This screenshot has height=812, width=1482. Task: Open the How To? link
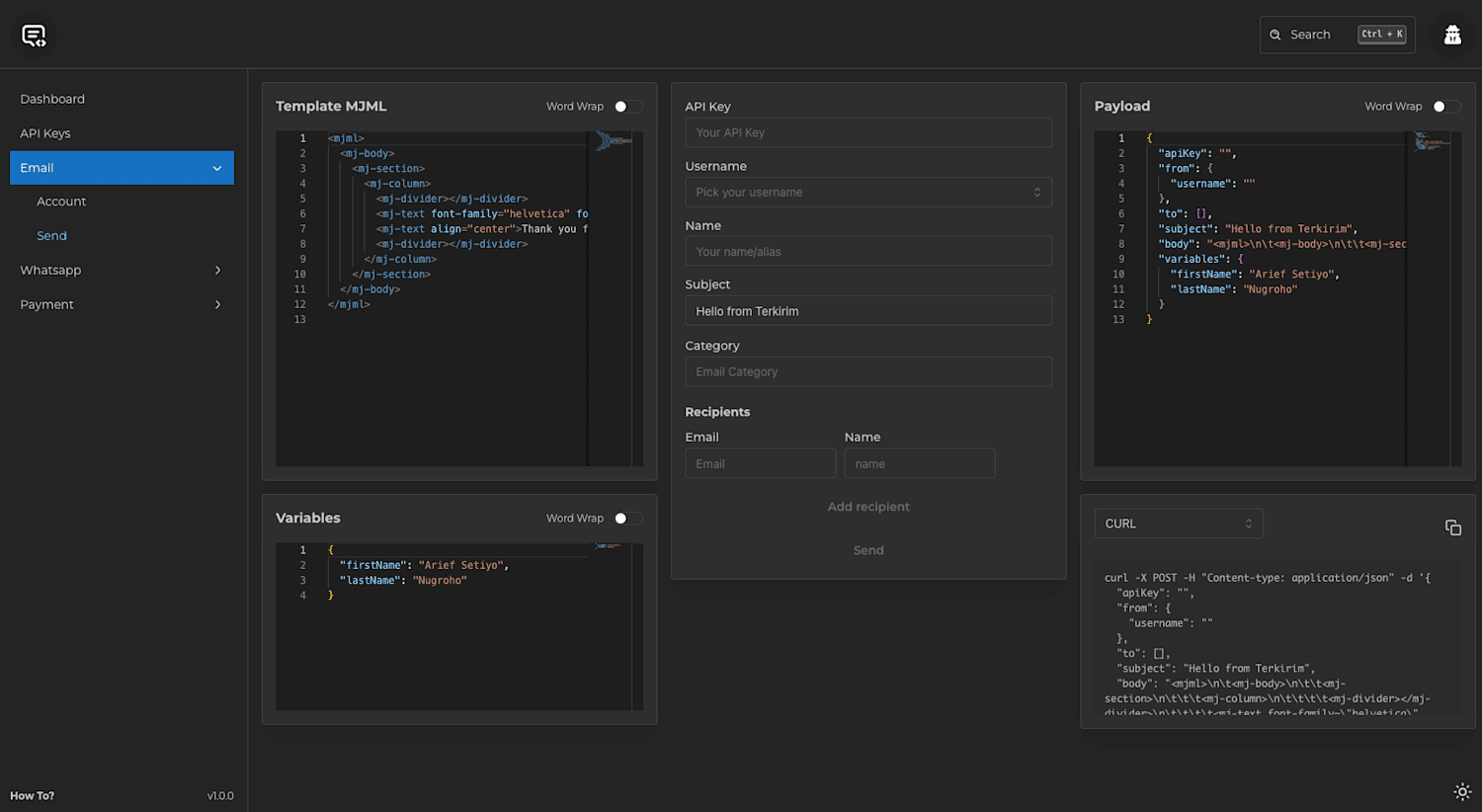[33, 796]
